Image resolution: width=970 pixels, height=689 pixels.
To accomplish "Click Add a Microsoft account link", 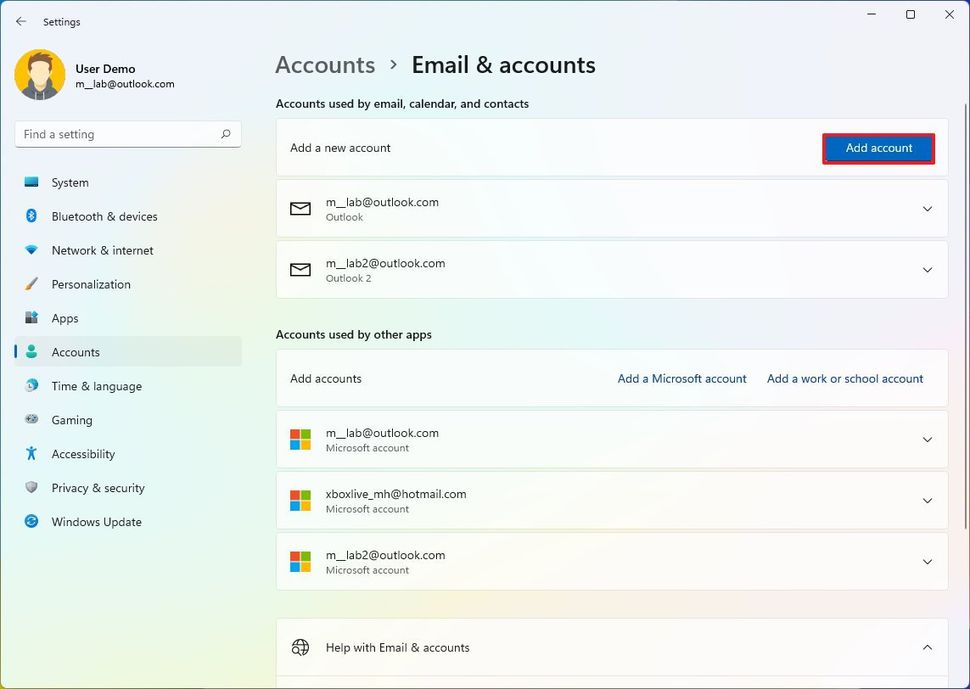I will coord(682,379).
